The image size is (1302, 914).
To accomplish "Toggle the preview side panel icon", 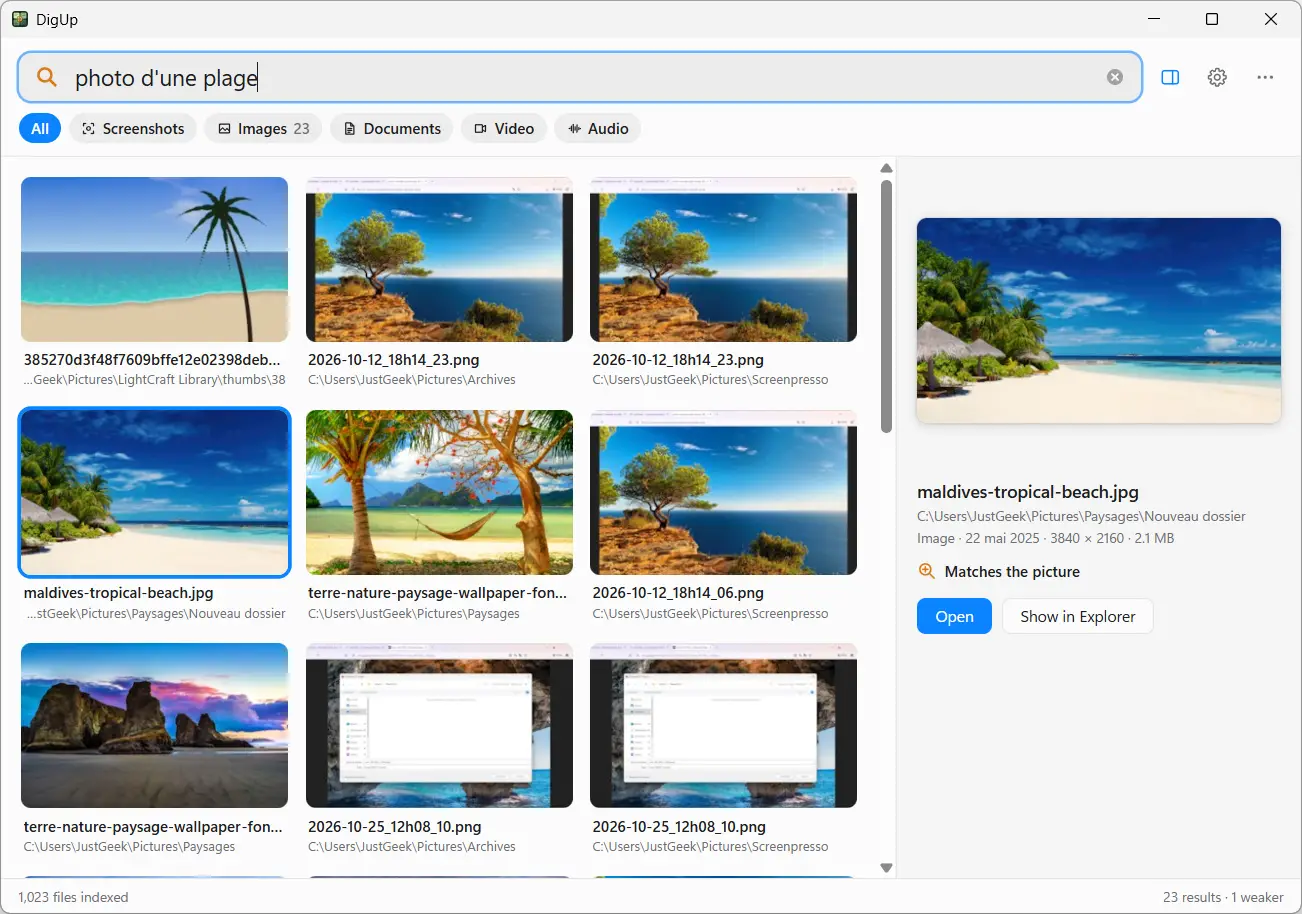I will [1170, 77].
